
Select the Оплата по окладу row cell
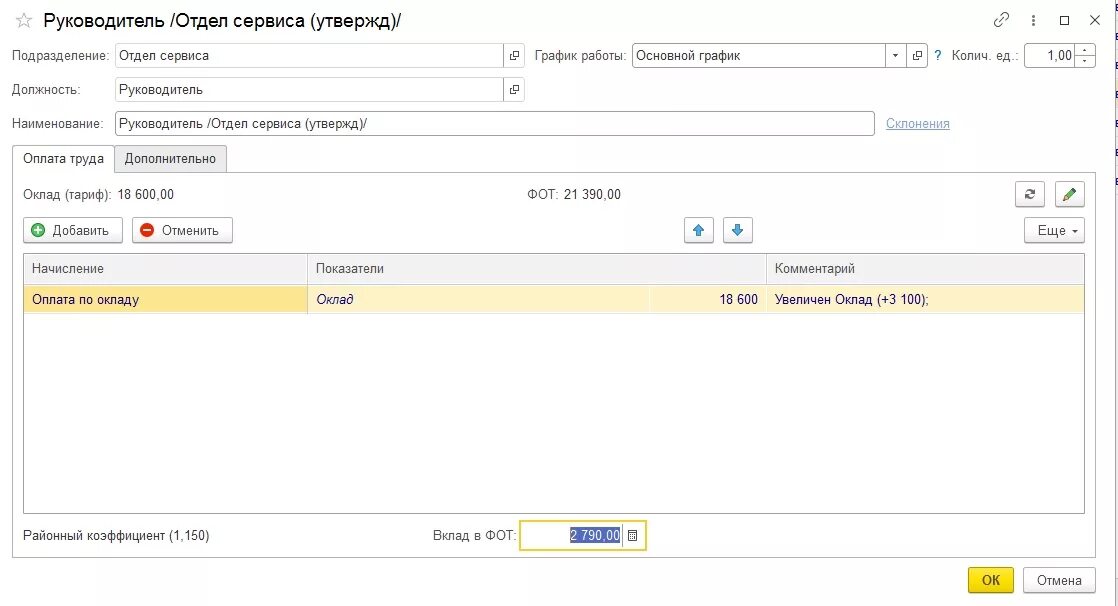click(x=165, y=299)
